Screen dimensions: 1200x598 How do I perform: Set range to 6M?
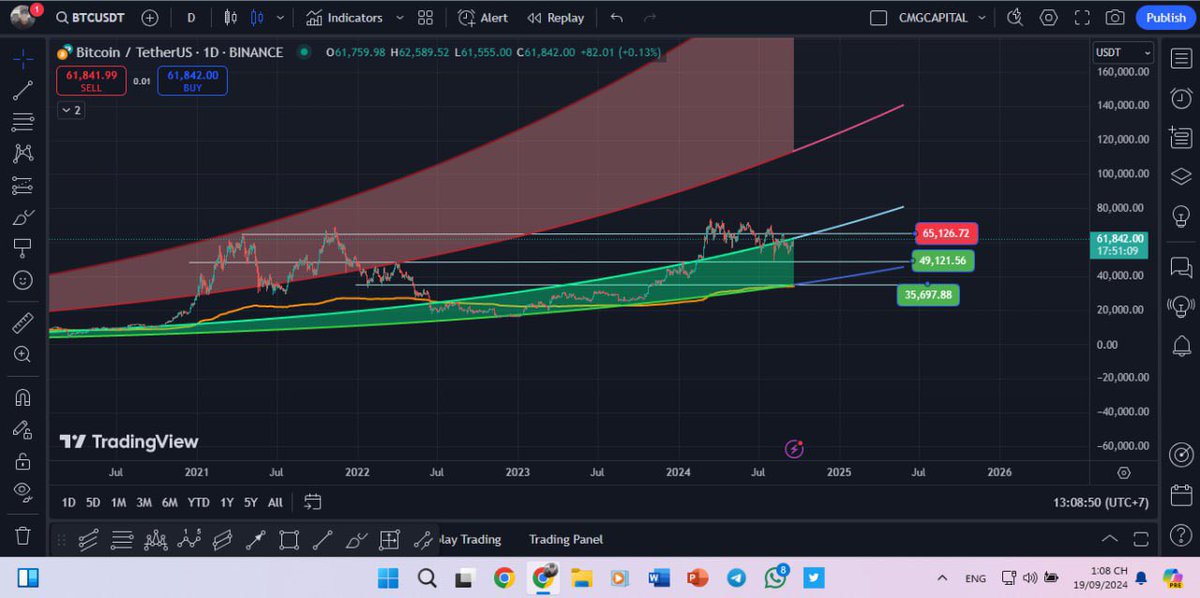[170, 502]
